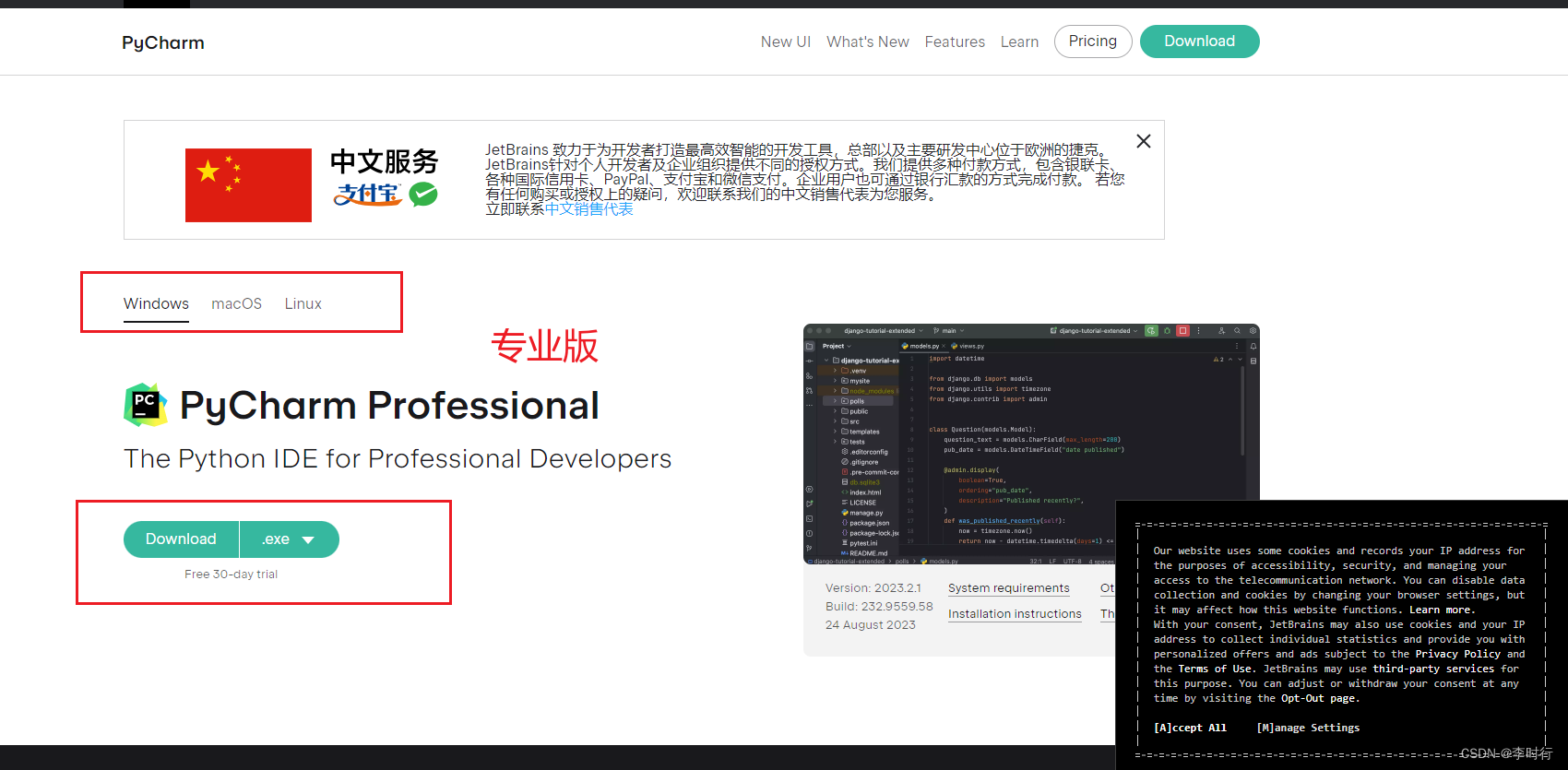
Task: Open the Terms of Use link
Action: tap(1215, 669)
